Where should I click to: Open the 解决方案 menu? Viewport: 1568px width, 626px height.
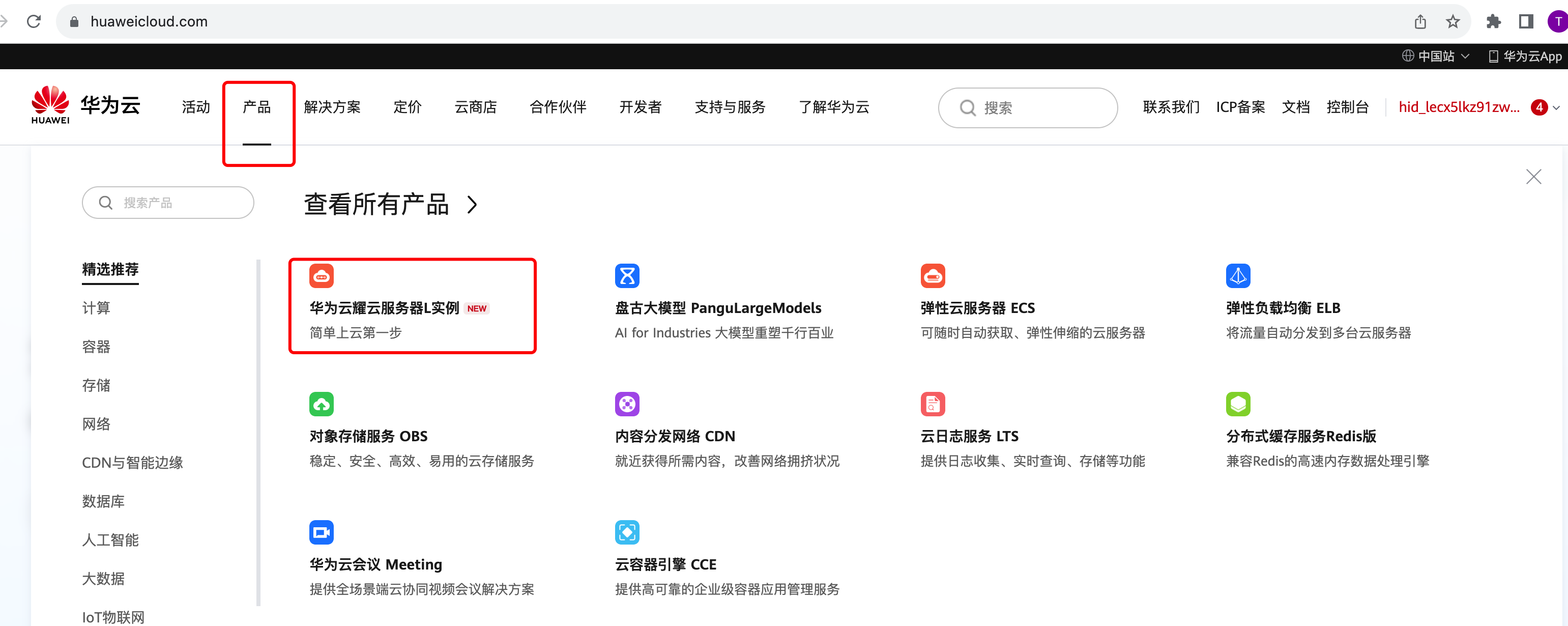[332, 107]
